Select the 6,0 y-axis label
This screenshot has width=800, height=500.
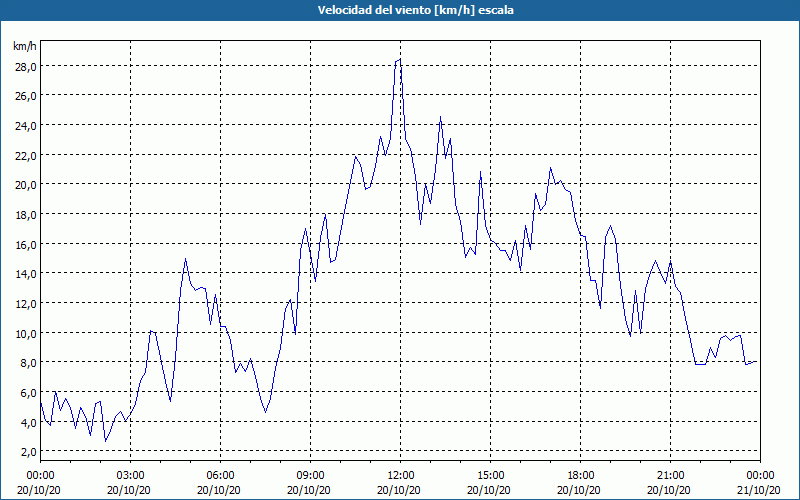pos(27,392)
